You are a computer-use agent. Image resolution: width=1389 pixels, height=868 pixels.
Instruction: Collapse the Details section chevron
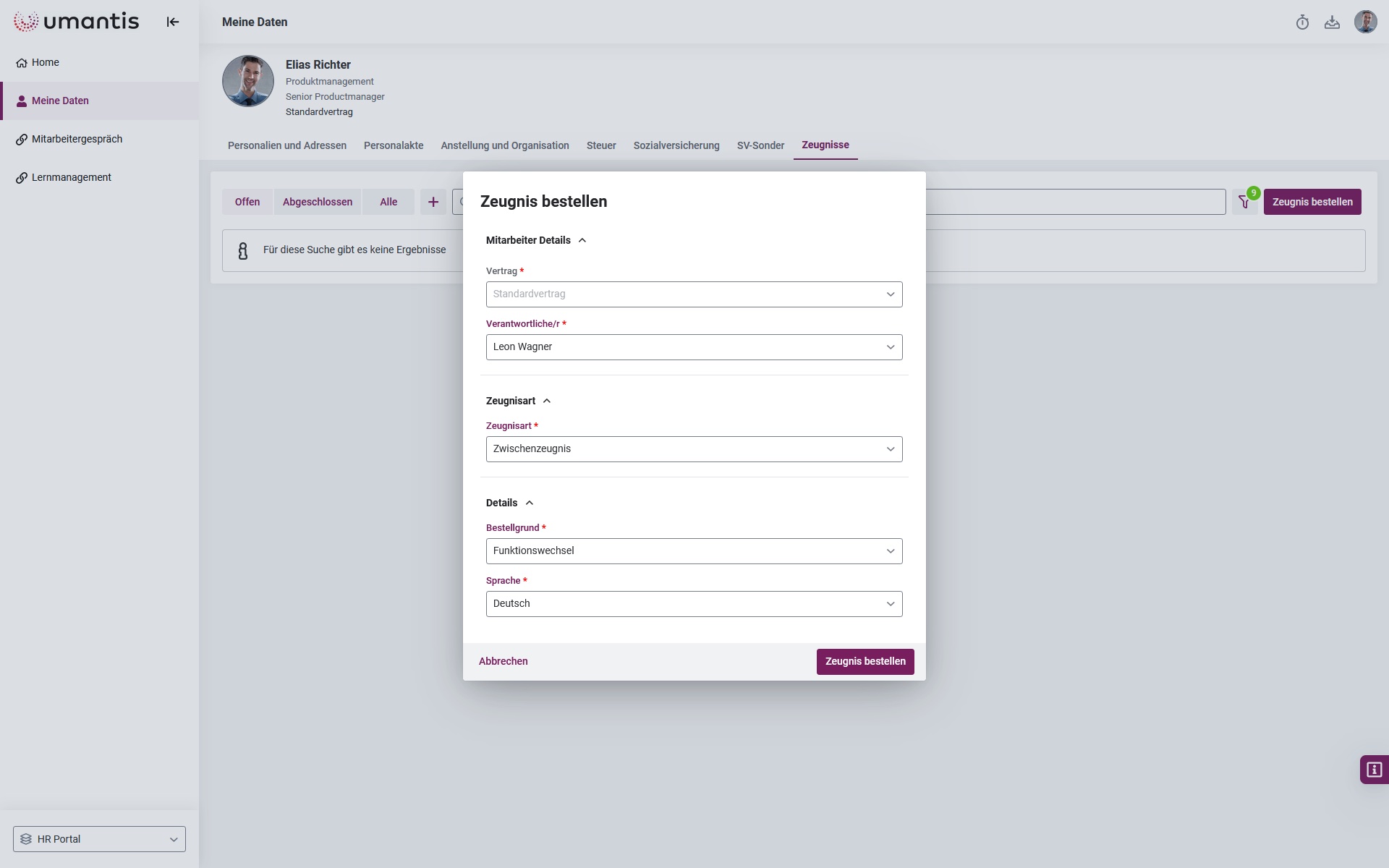click(529, 503)
